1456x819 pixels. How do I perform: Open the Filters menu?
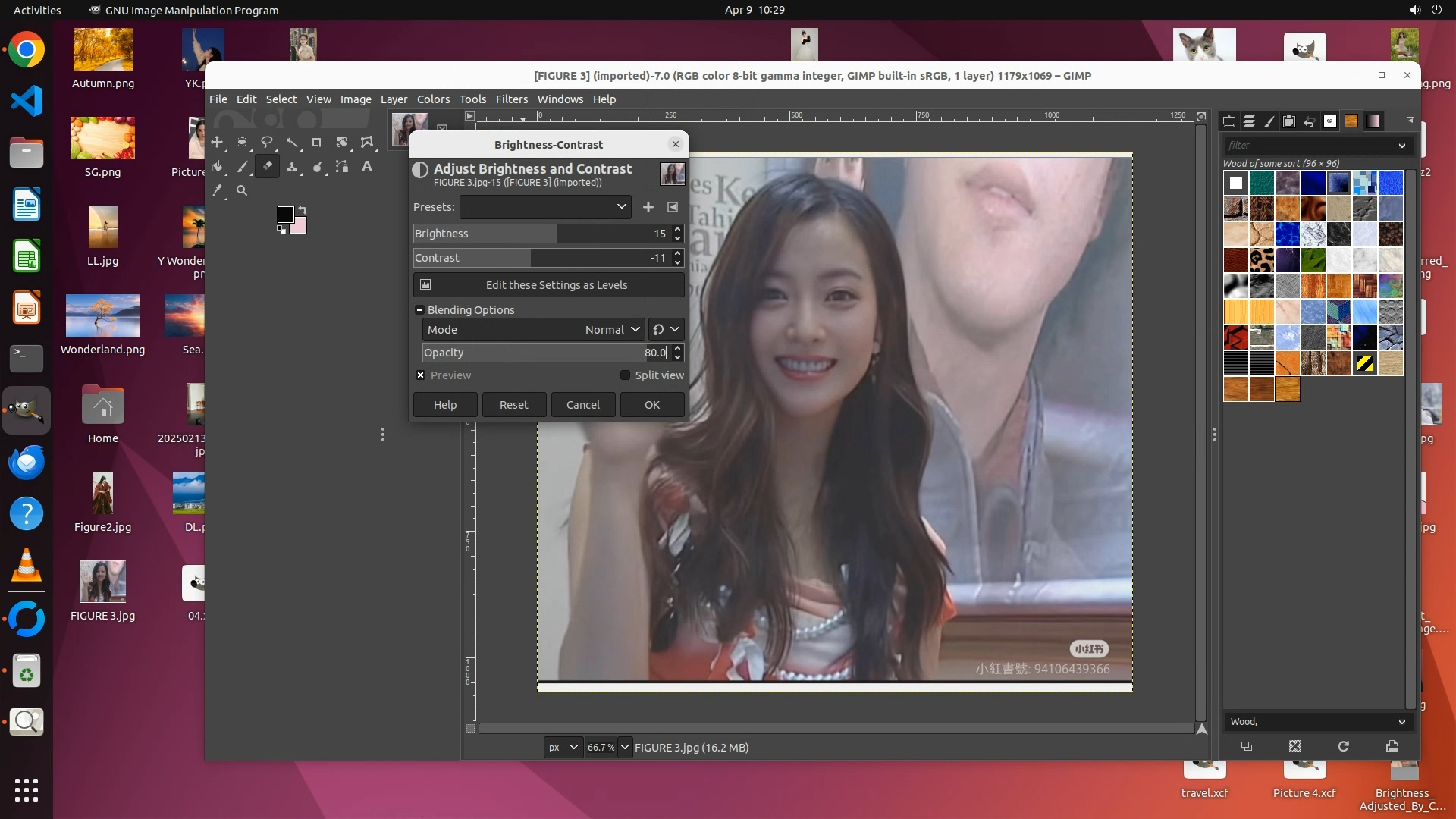point(512,99)
